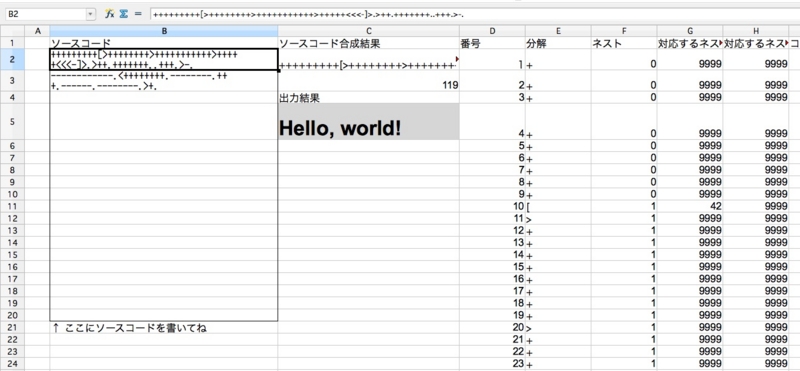
Task: Click the ネスト value 1 in row 11
Action: (x=624, y=206)
